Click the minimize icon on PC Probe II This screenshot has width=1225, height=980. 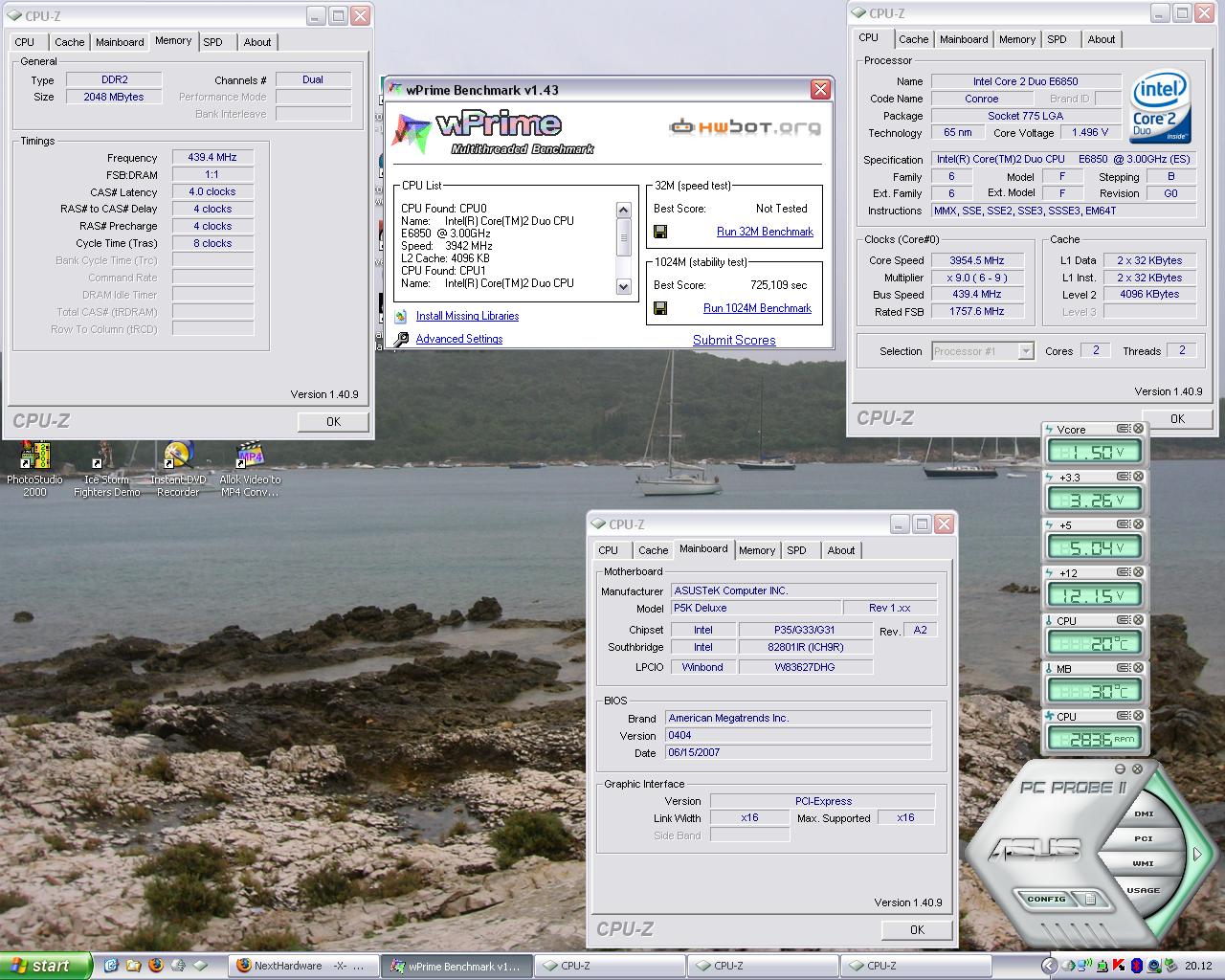(1121, 768)
